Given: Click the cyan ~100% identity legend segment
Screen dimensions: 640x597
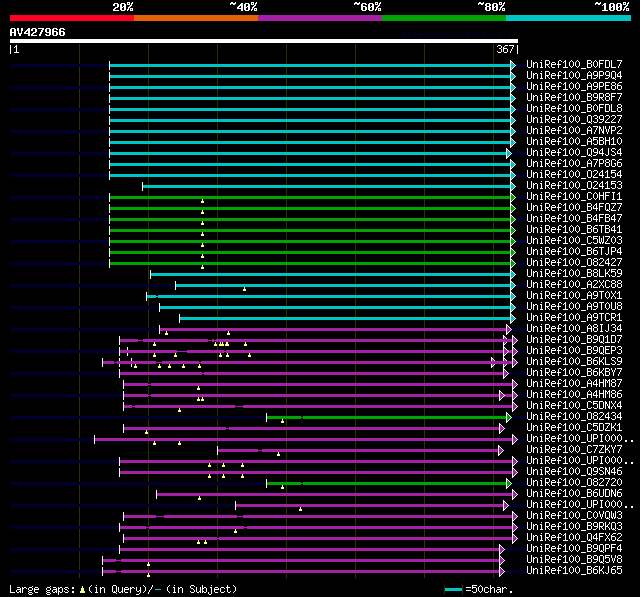Looking at the screenshot, I should coord(569,18).
